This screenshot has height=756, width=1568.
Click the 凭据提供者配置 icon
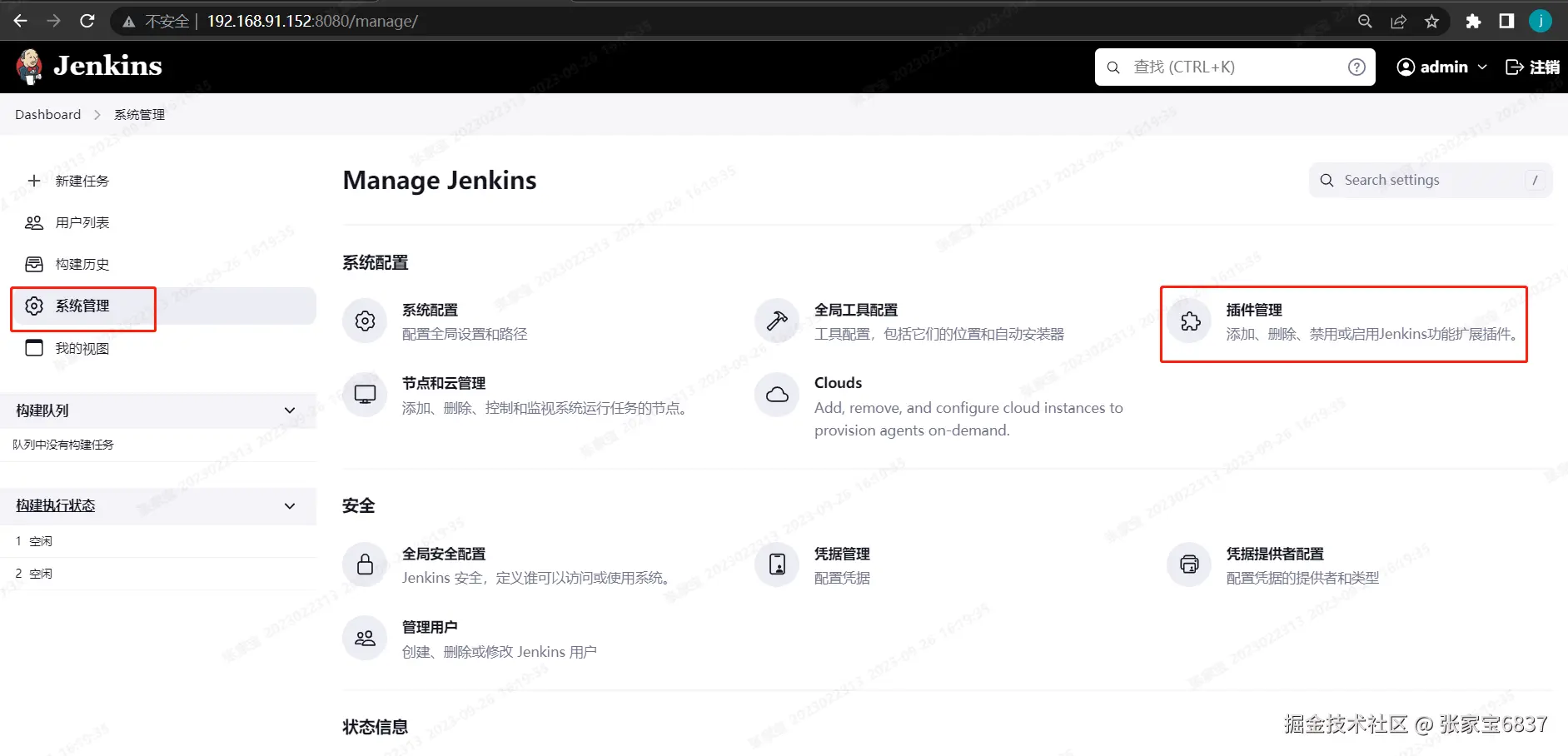1189,565
